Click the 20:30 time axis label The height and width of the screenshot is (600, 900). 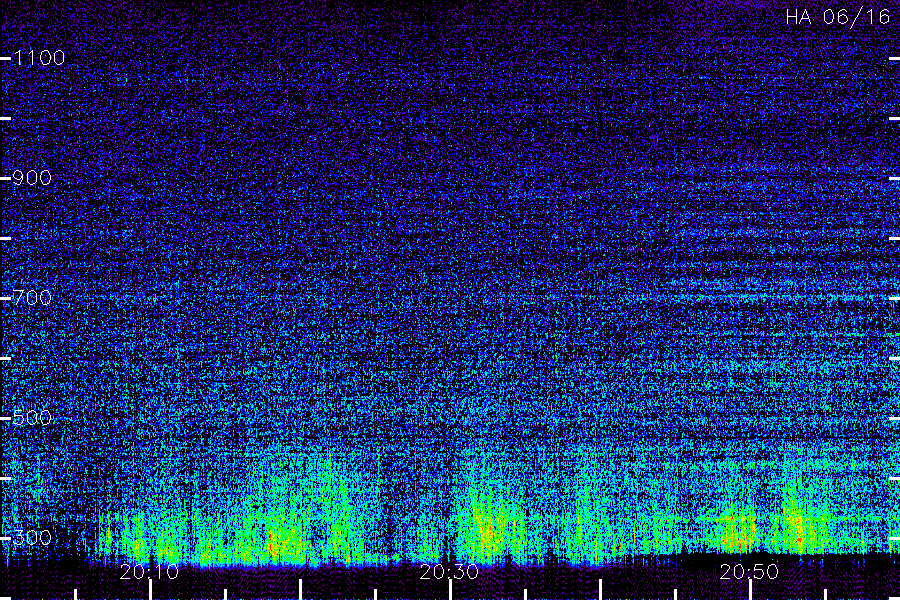tap(449, 572)
